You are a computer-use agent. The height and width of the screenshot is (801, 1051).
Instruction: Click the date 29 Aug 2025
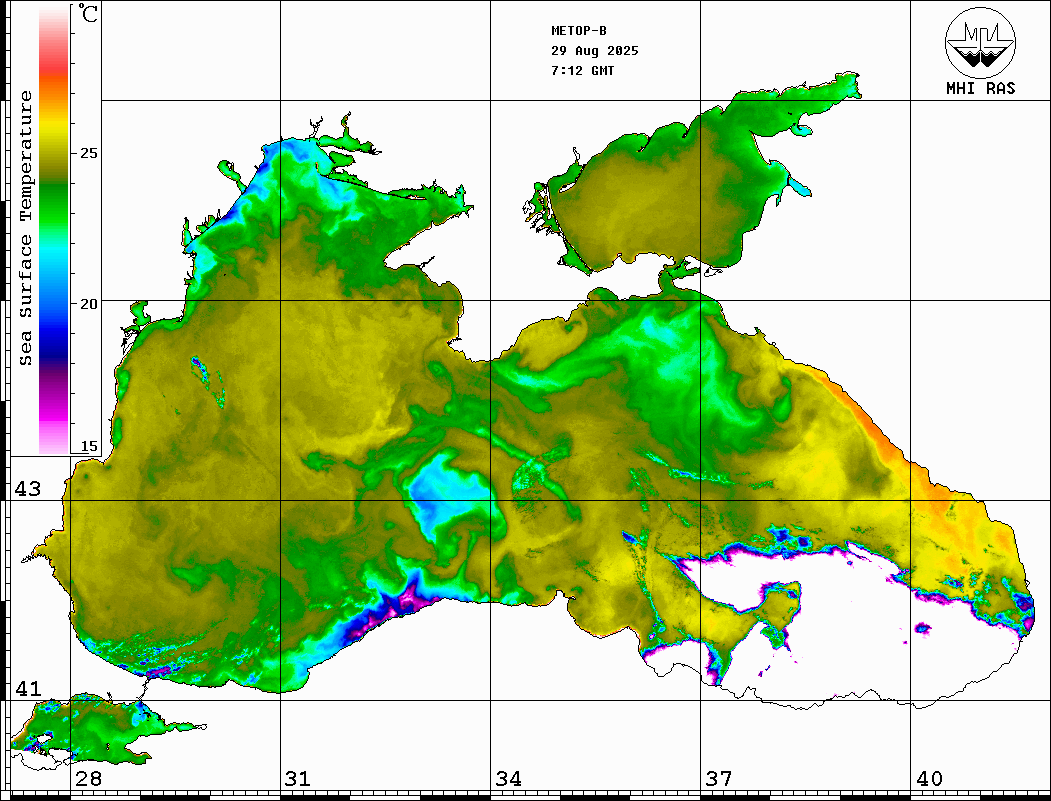(595, 51)
